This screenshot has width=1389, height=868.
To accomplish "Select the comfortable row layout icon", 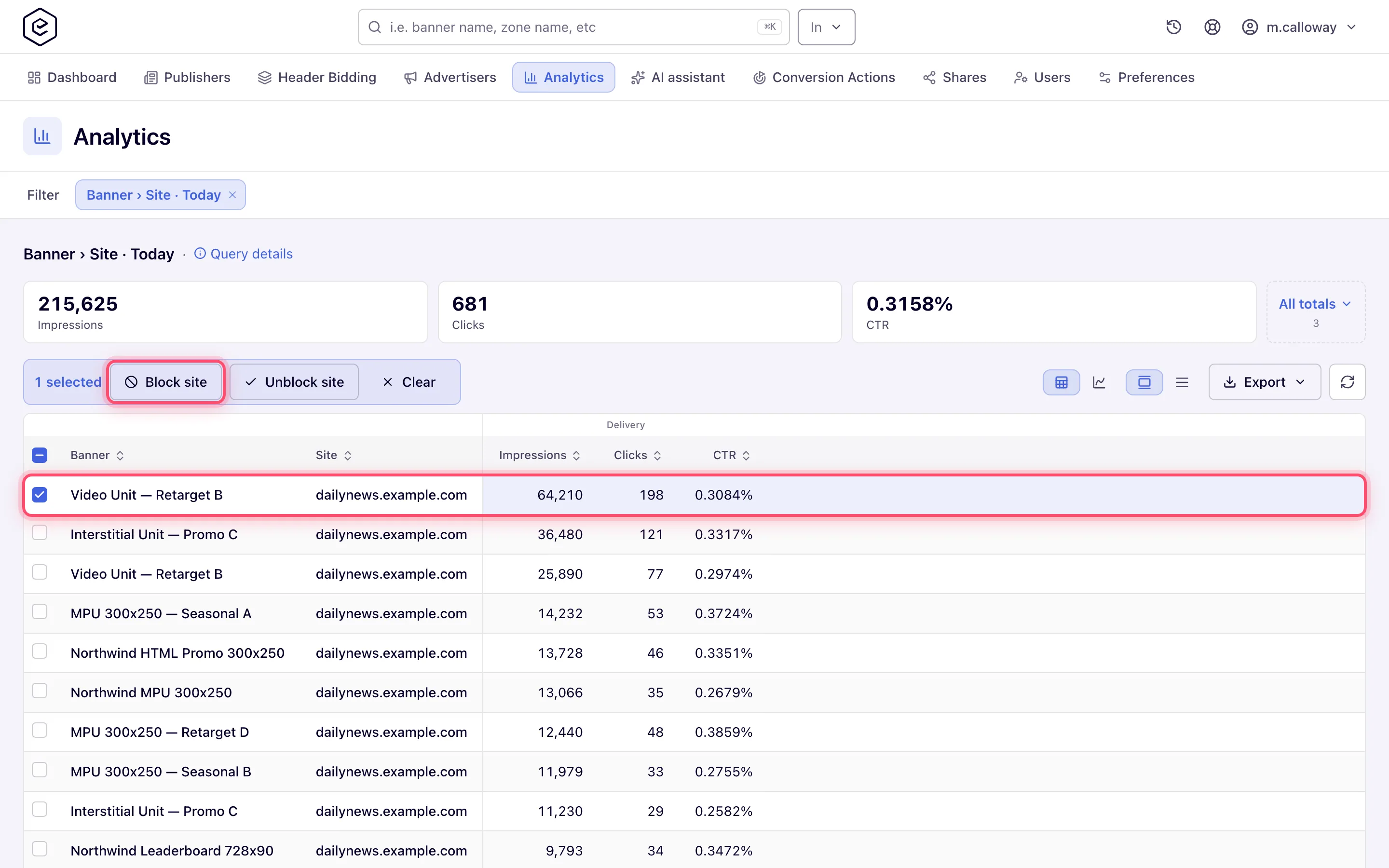I will coord(1144,382).
